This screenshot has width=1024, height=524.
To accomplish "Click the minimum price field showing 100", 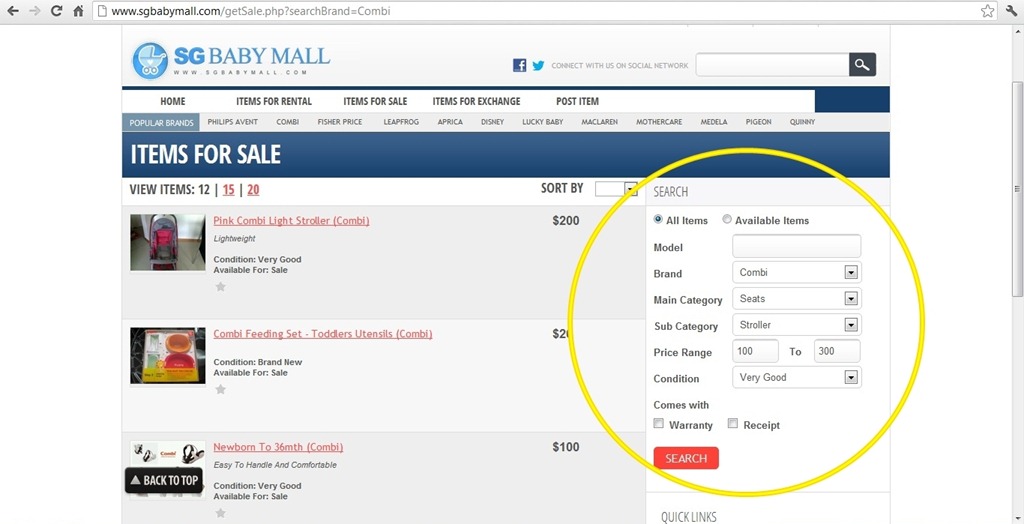I will [756, 351].
